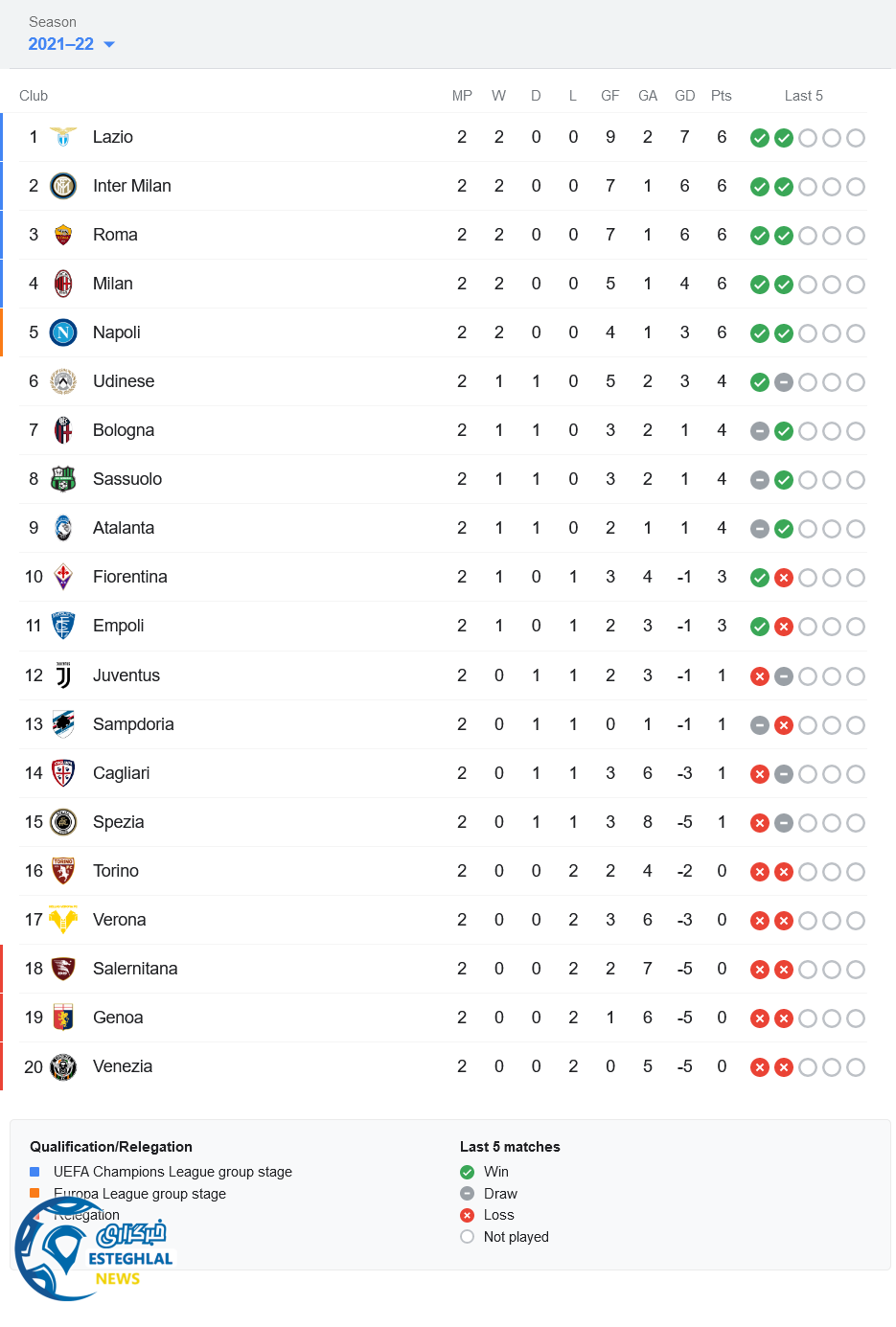This screenshot has height=1327, width=896.
Task: Click the dropdown arrow next to 2021–22
Action: [109, 44]
